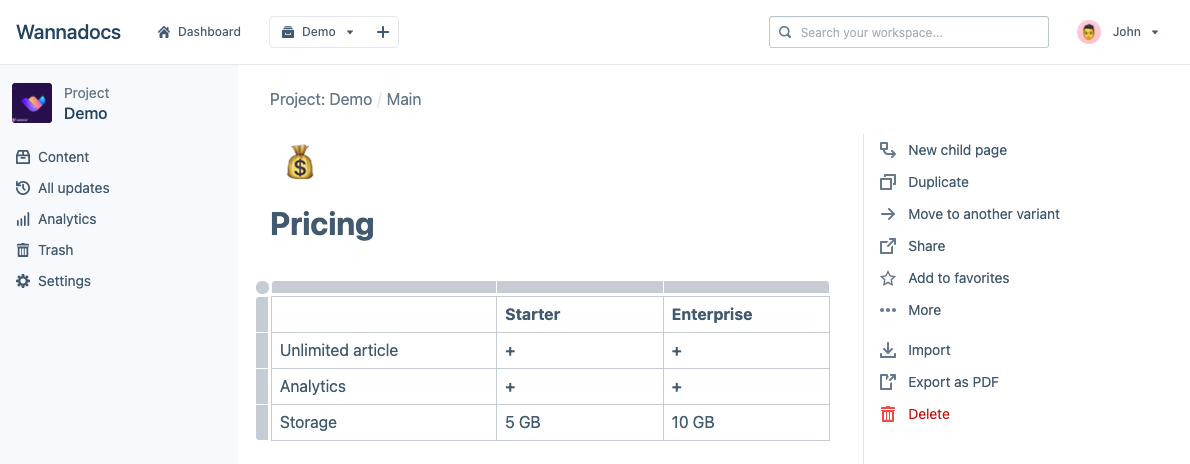Click the money bag page emoji

[x=300, y=163]
